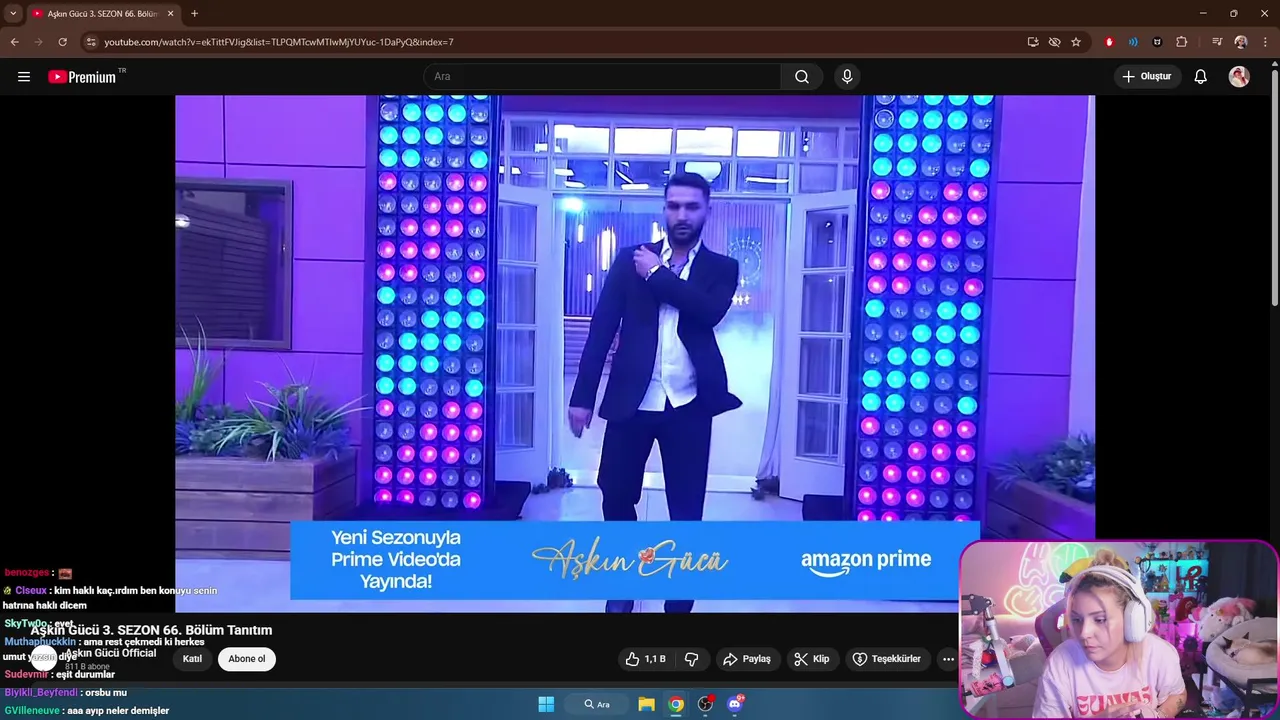Open the red hand ad-blocker extension

1109,42
